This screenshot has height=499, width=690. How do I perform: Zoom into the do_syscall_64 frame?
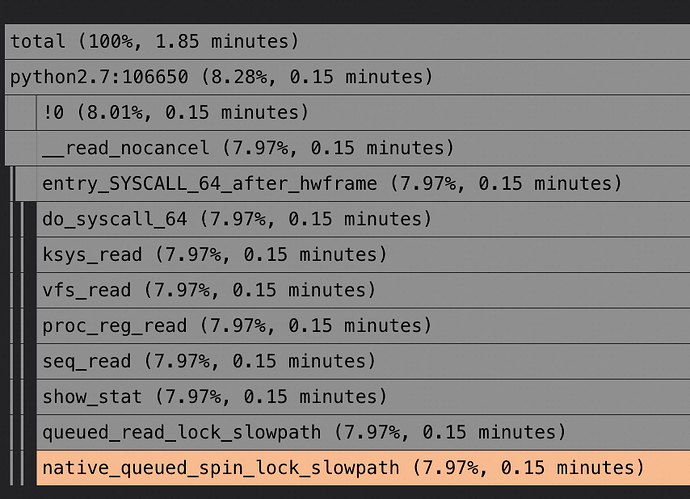click(360, 219)
